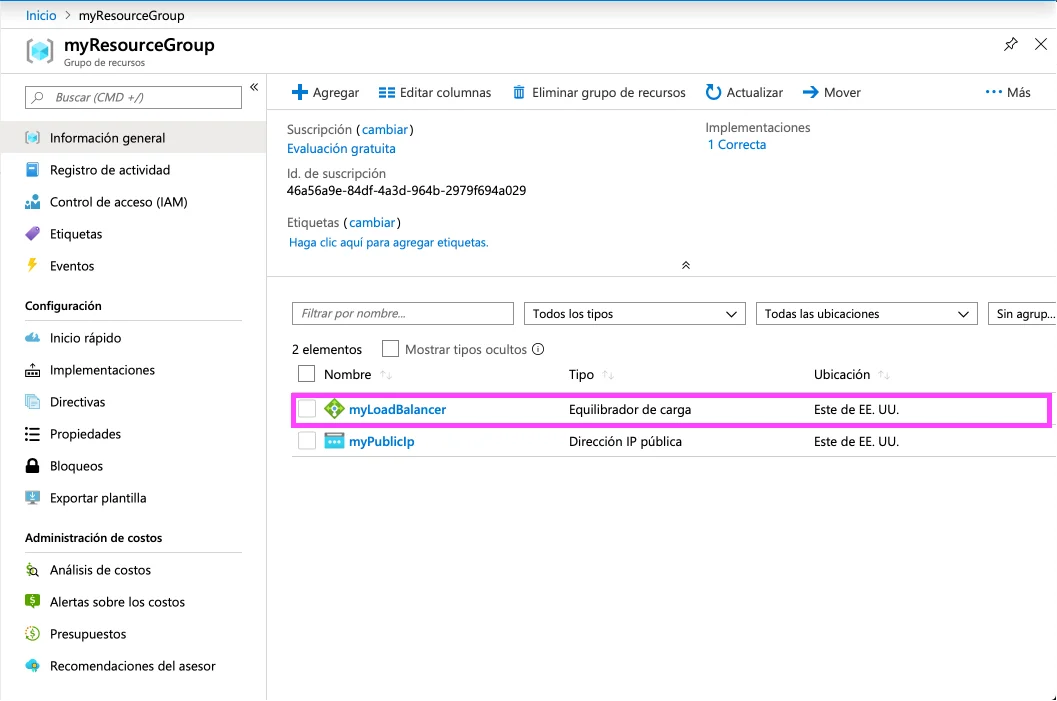Click the Exportar plantilla icon

point(32,498)
